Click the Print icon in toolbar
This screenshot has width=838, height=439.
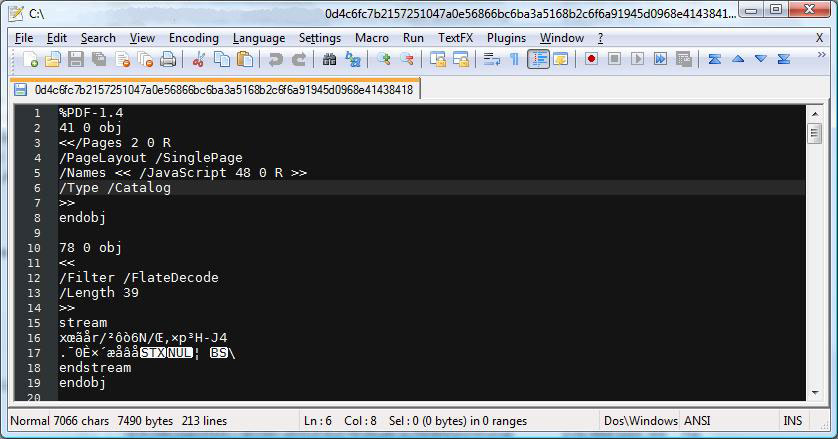point(168,60)
